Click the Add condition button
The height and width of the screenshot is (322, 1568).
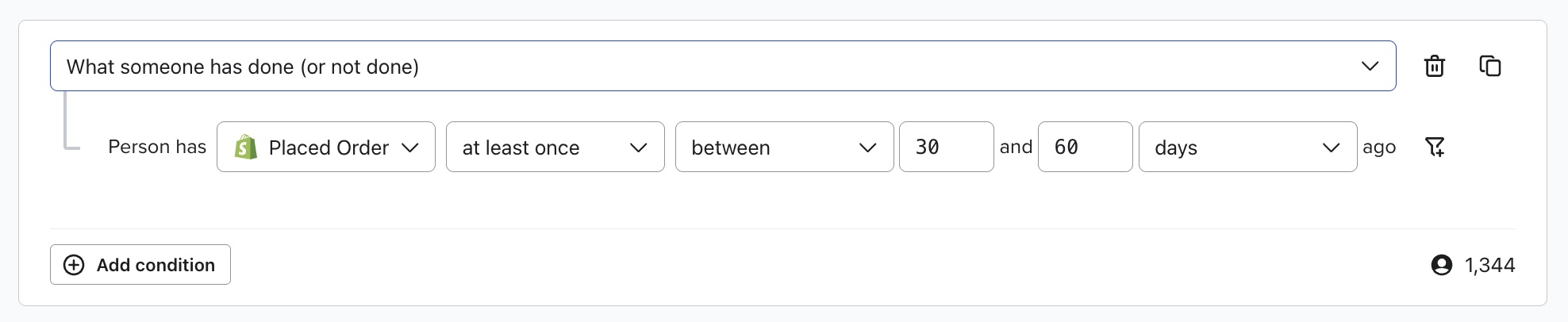[x=140, y=265]
